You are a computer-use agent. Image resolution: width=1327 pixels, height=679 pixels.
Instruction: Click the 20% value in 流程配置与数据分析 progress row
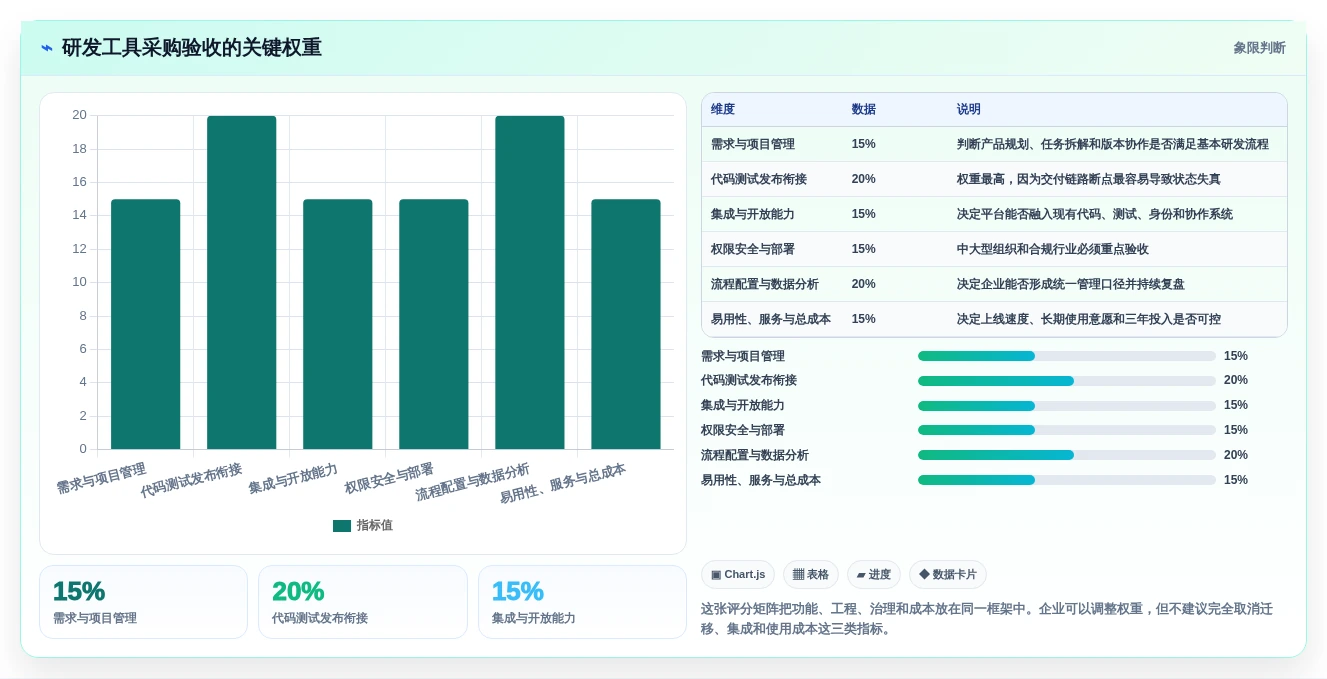pos(1236,455)
